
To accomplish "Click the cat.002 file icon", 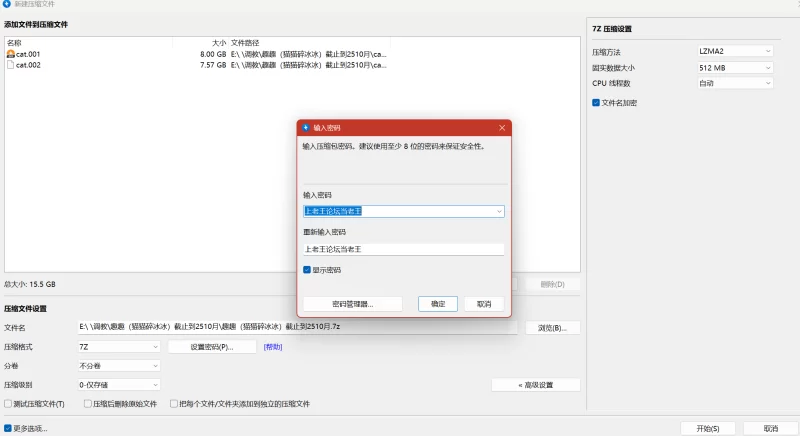I will point(11,65).
